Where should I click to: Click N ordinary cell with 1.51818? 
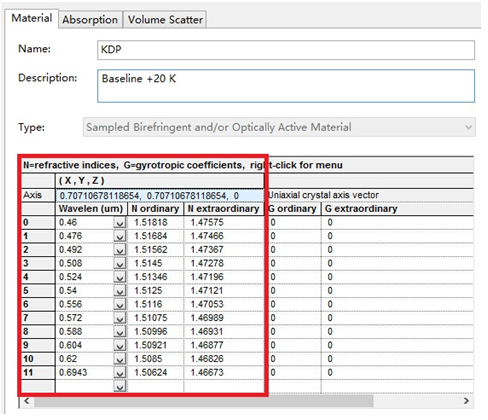(x=155, y=222)
